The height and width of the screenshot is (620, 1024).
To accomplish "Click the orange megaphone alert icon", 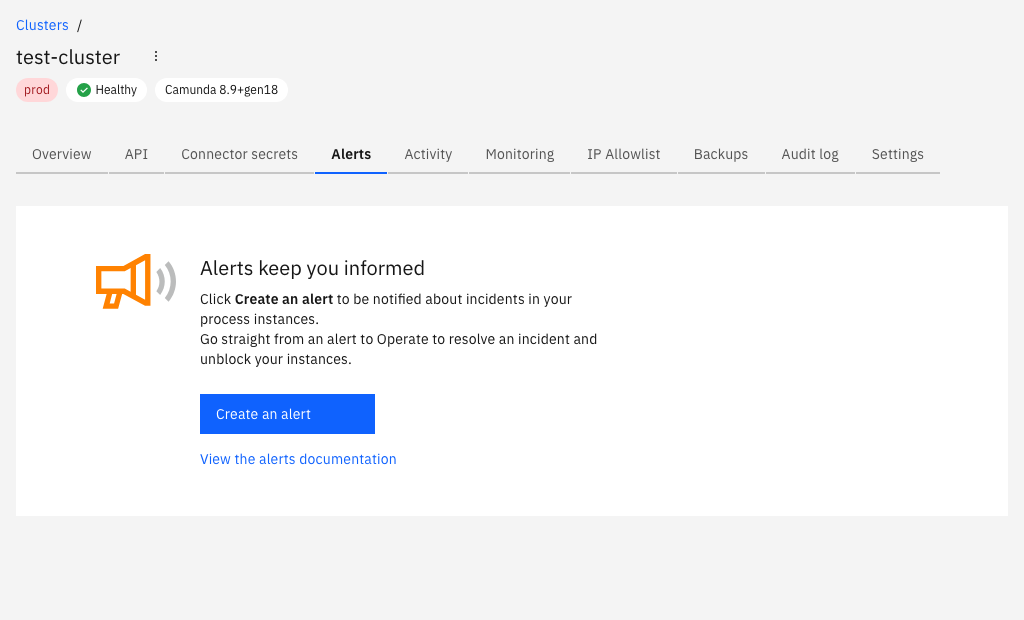I will pos(136,281).
